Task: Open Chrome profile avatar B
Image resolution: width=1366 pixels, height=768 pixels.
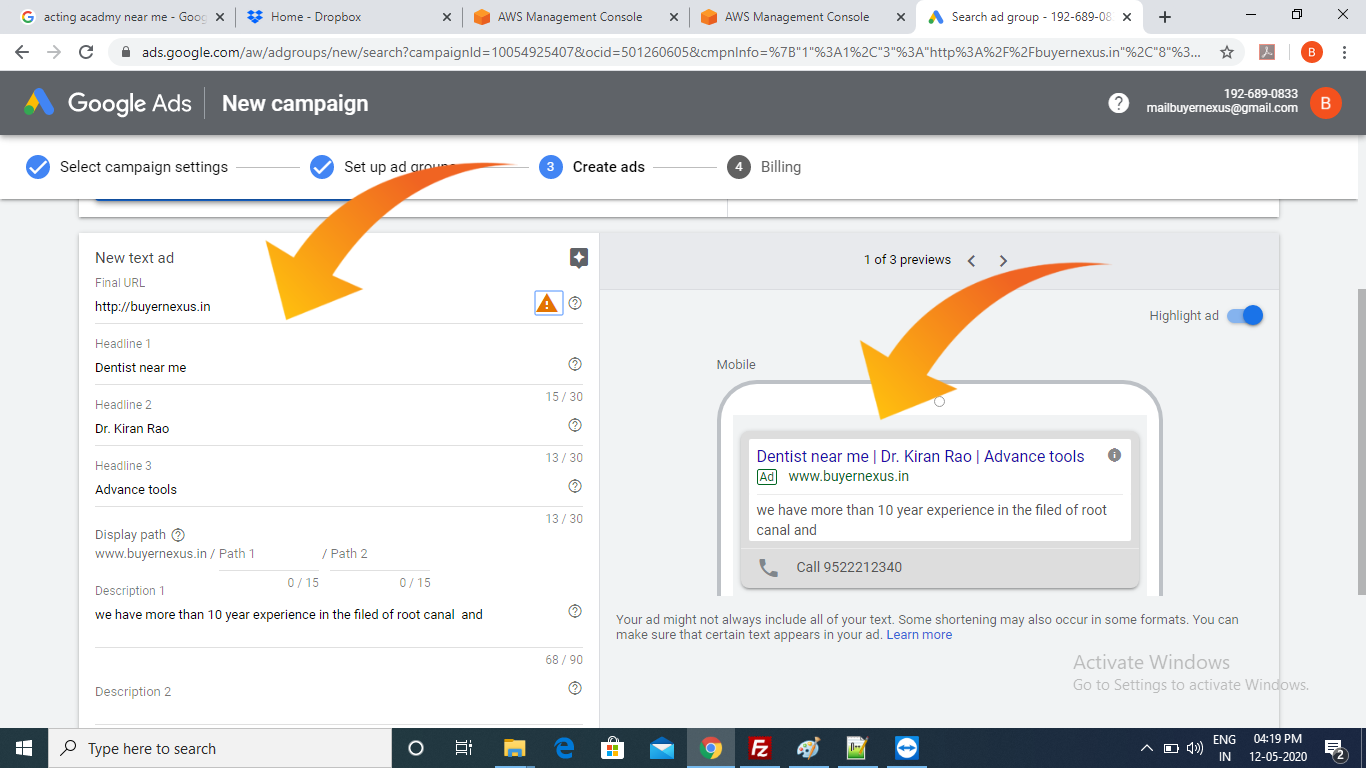Action: (1313, 52)
